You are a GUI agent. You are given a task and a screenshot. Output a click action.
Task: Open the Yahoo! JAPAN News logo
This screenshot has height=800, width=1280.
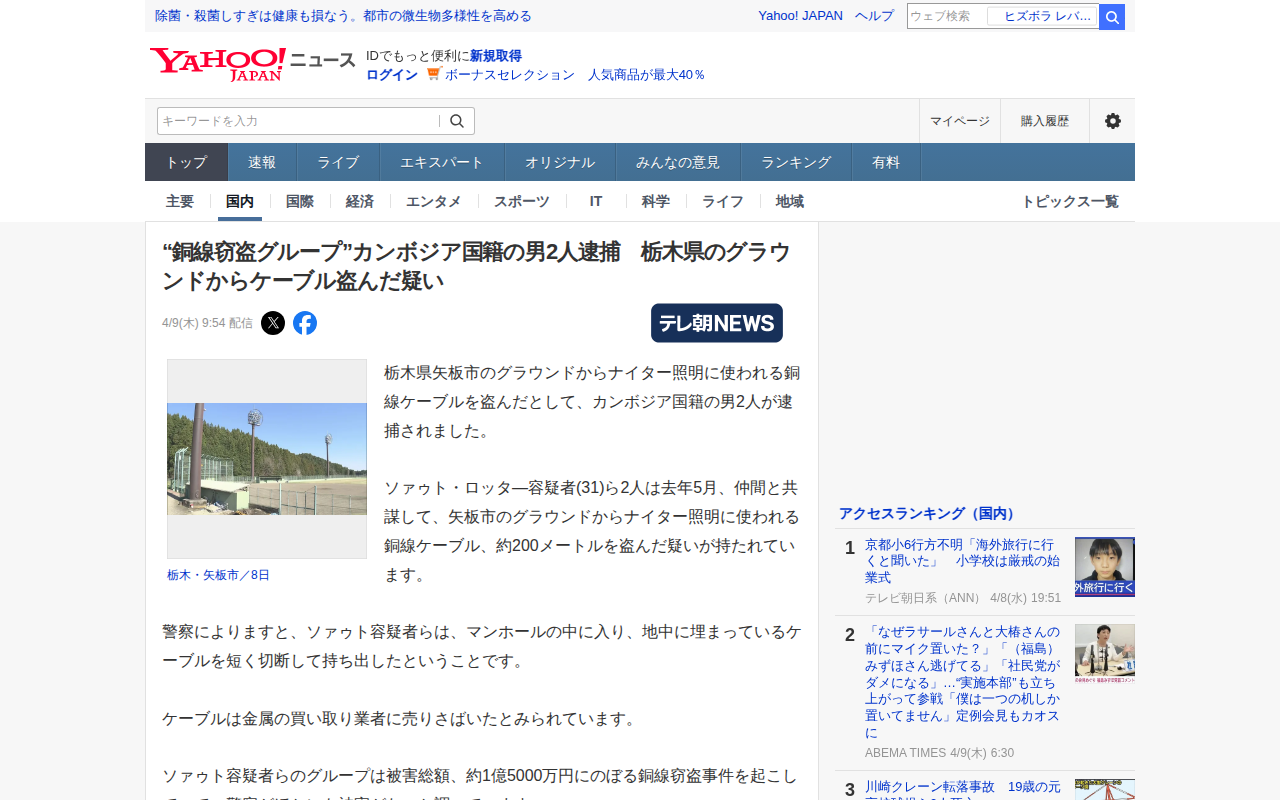252,64
